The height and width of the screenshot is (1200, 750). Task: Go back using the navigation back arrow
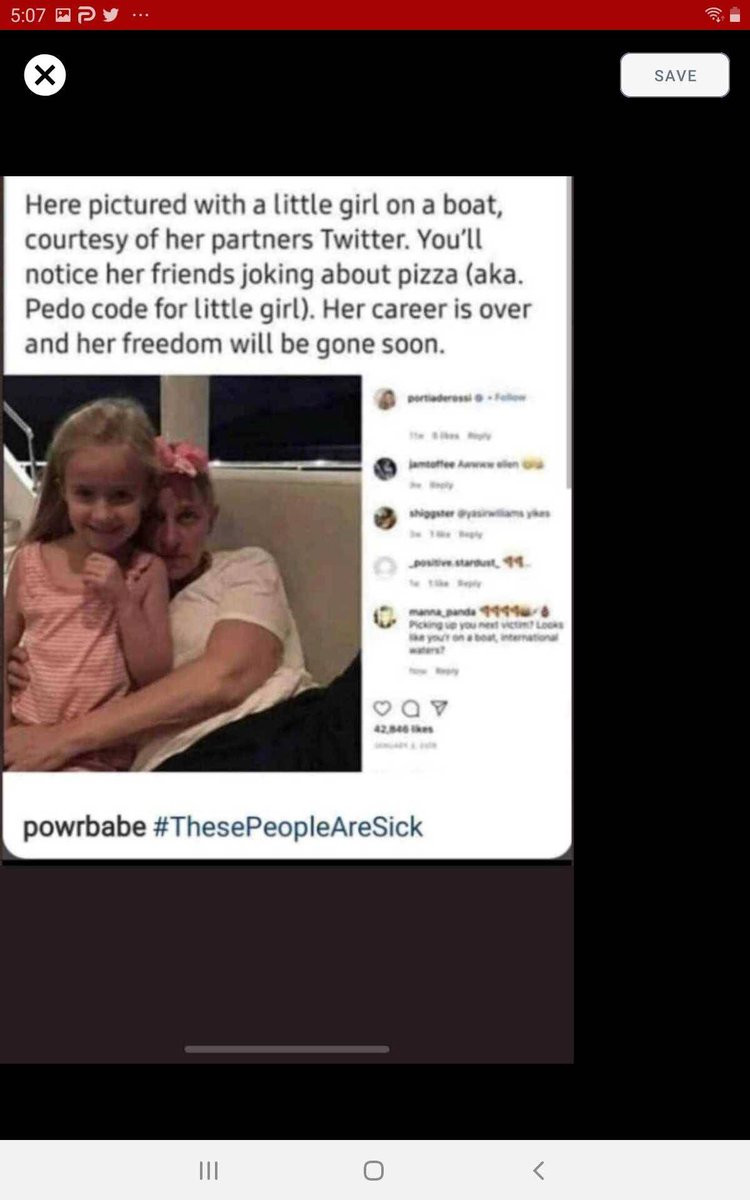click(x=539, y=1171)
